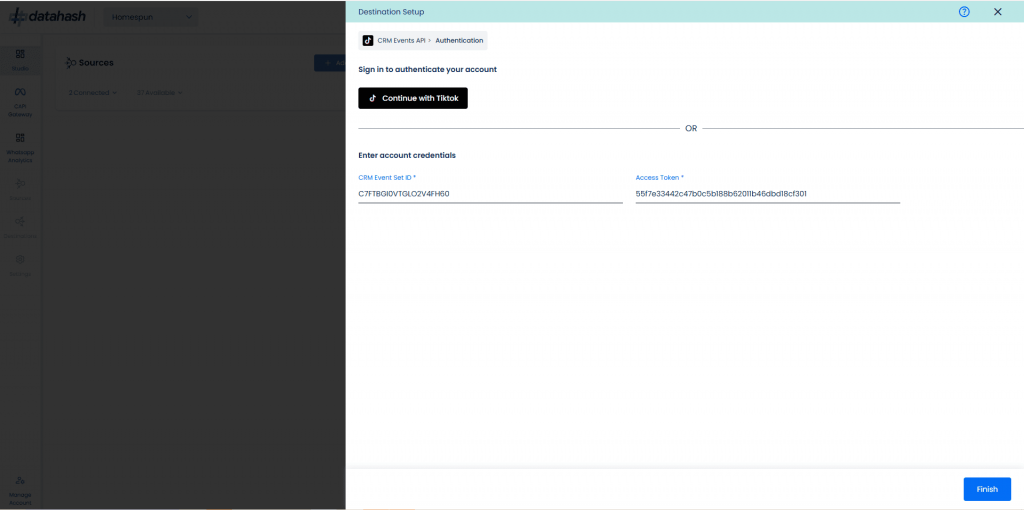The height and width of the screenshot is (510, 1024).
Task: Open Studio from the sidebar
Action: (20, 59)
